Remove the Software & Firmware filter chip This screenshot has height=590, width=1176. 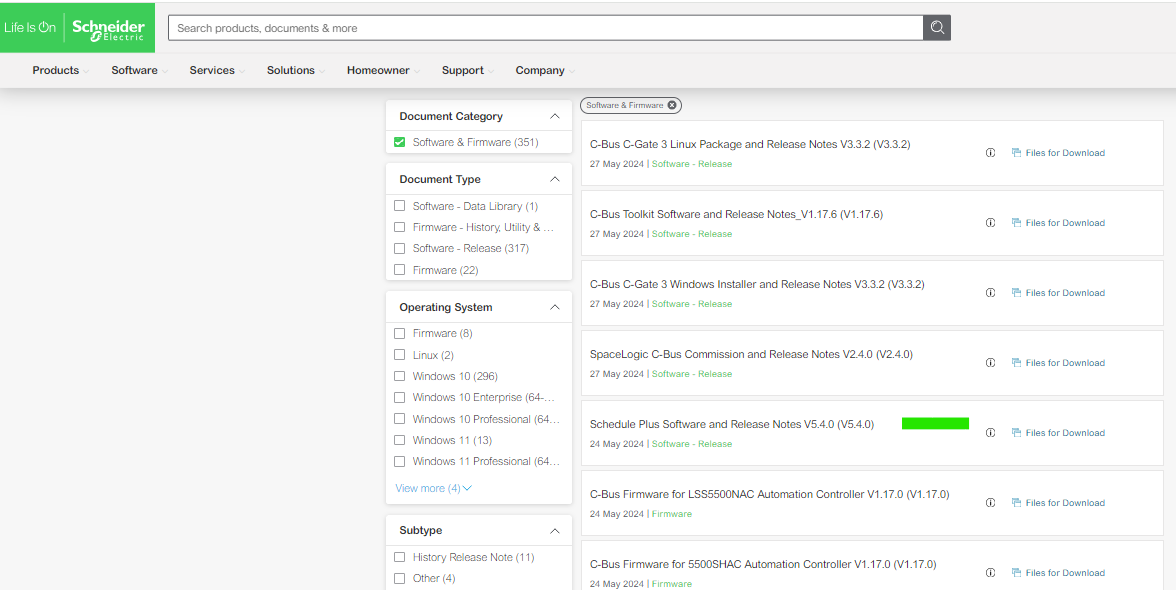click(672, 105)
